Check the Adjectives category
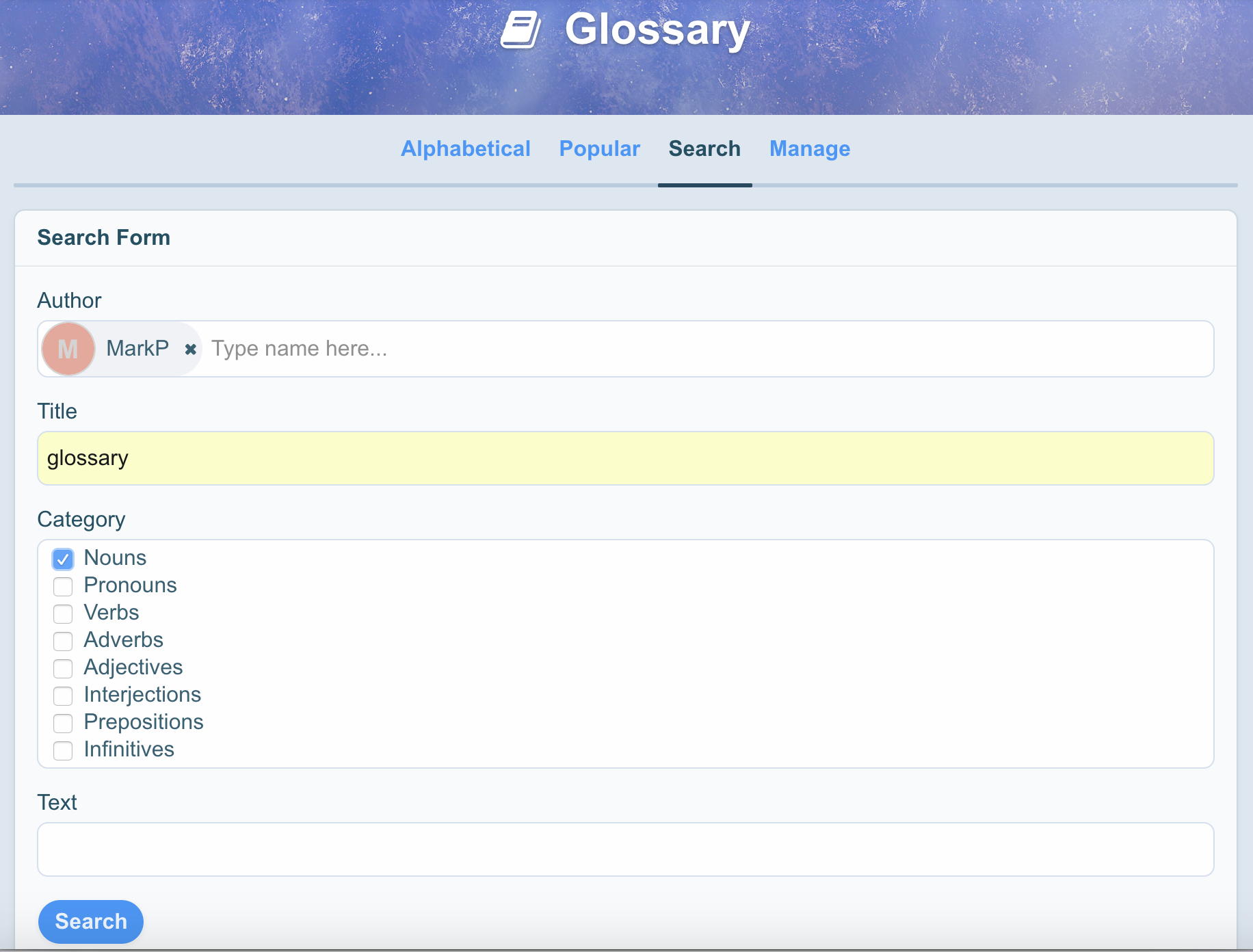This screenshot has height=952, width=1253. click(x=63, y=669)
